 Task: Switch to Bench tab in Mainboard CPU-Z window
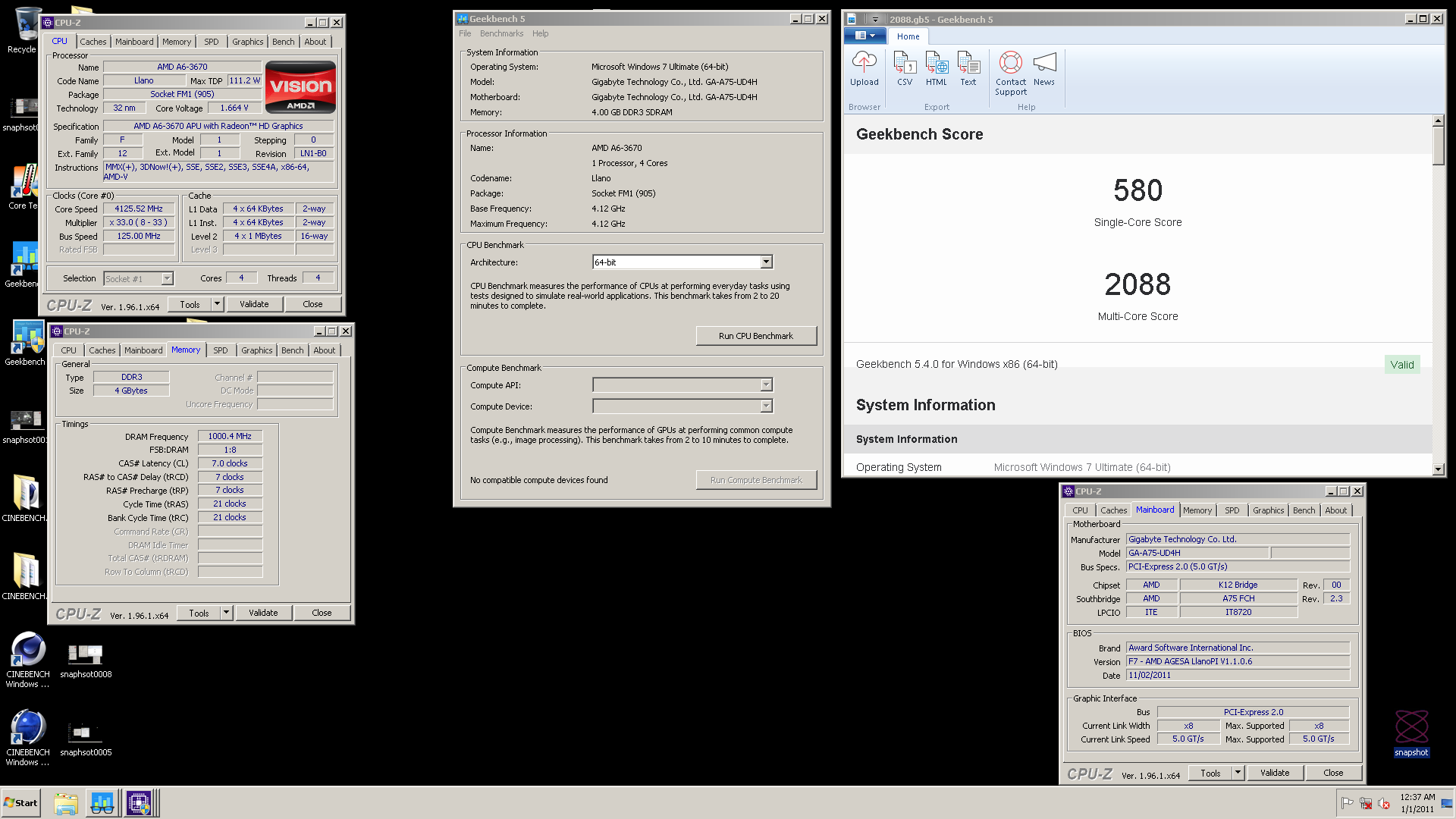tap(1304, 510)
